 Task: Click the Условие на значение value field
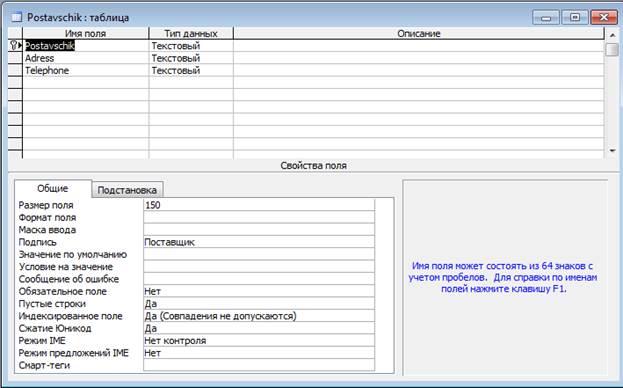(259, 266)
